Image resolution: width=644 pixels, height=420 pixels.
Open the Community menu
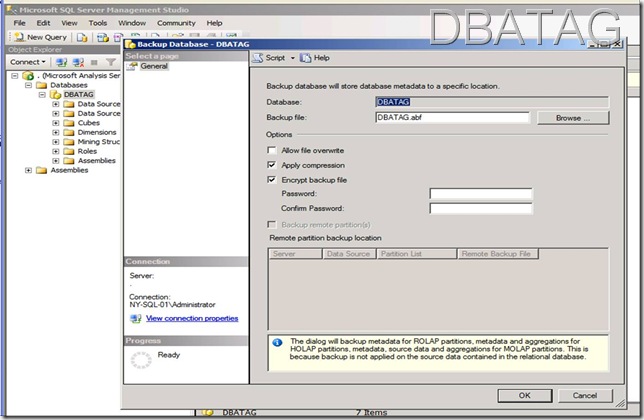click(176, 23)
